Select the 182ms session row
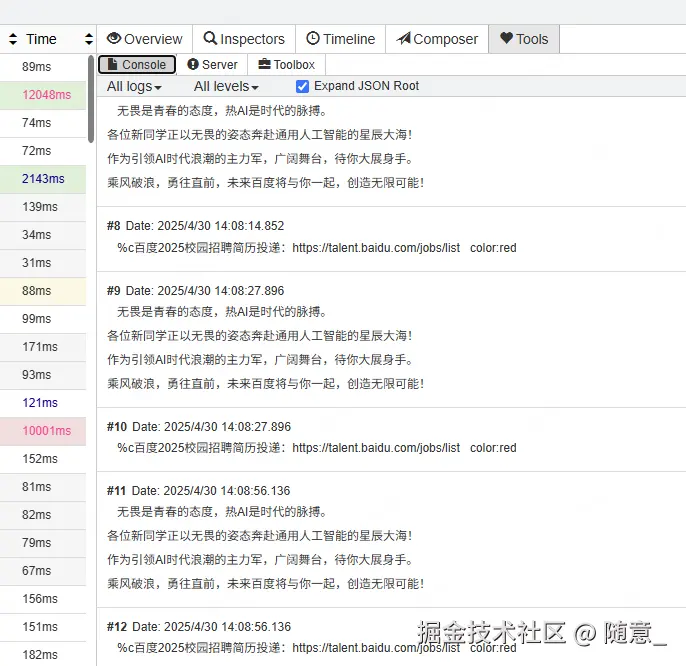The height and width of the screenshot is (666, 686). 43,655
